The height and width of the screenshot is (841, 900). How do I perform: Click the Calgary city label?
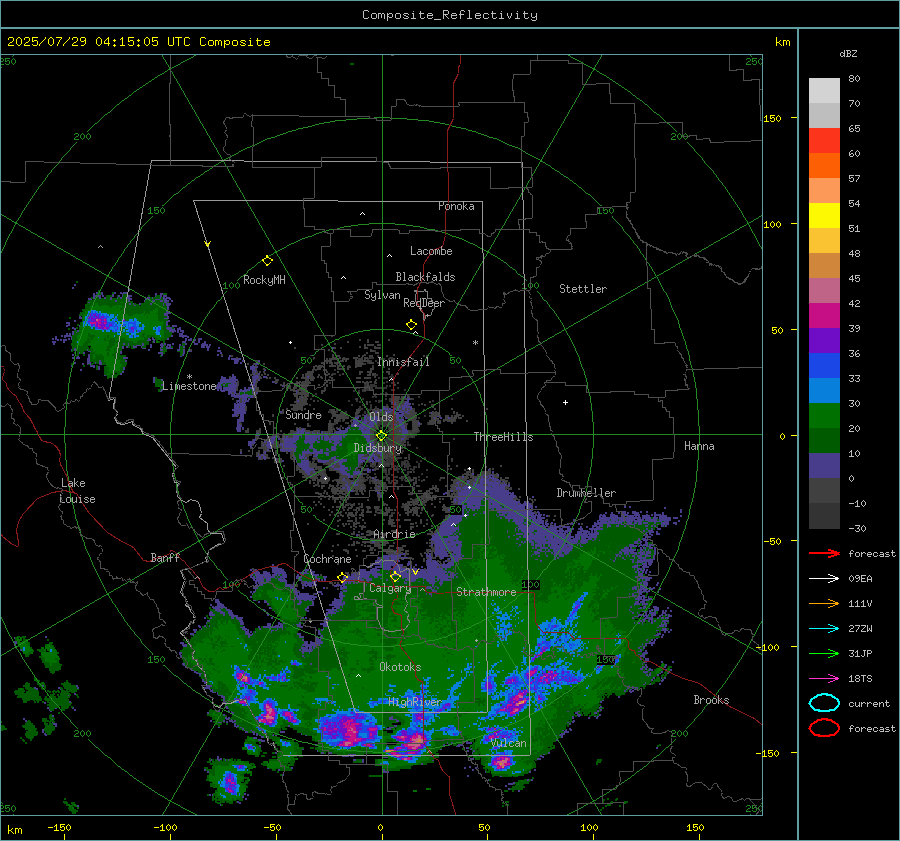[x=390, y=588]
